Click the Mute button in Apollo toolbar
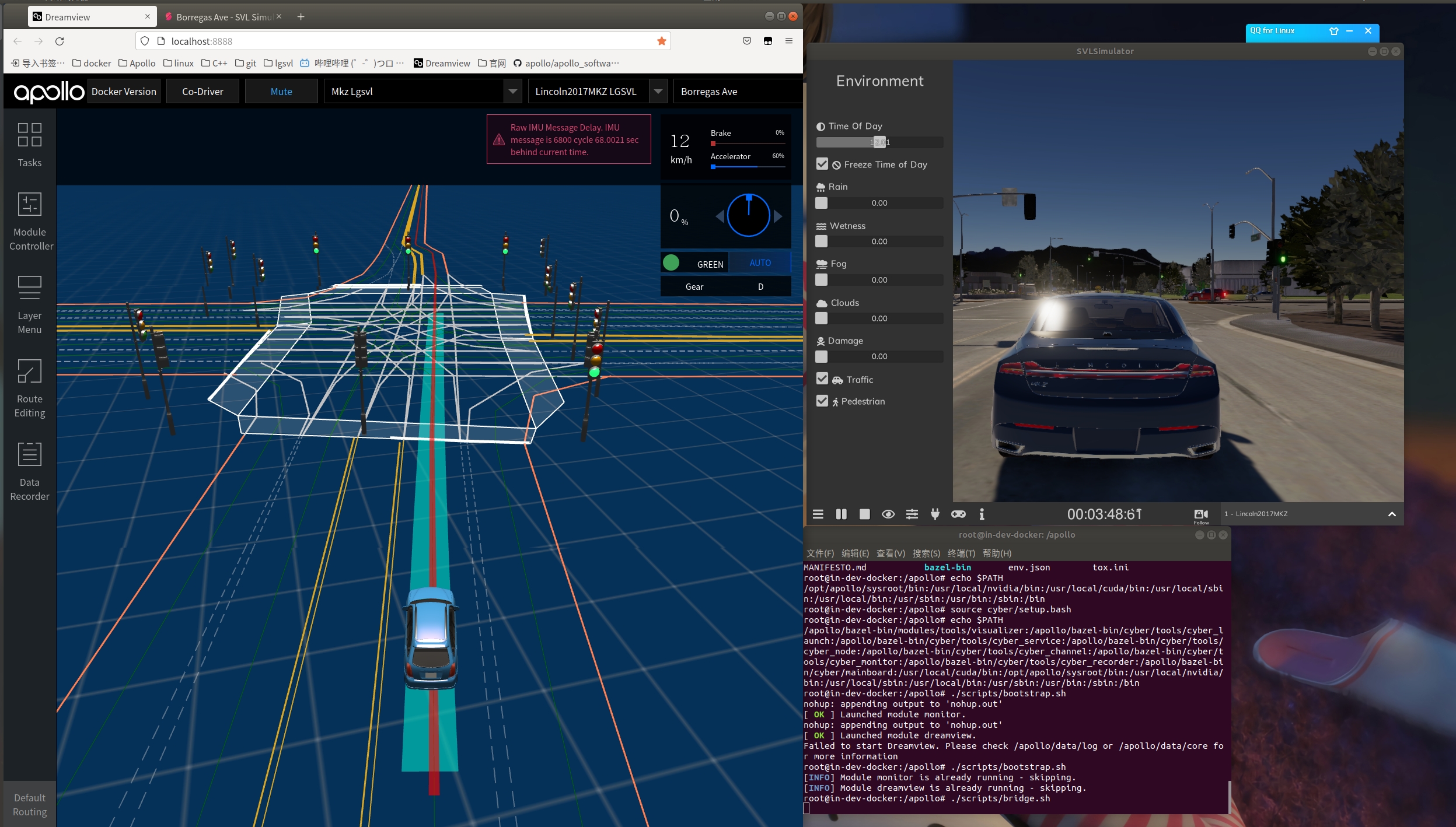Image resolution: width=1456 pixels, height=827 pixels. [x=281, y=91]
